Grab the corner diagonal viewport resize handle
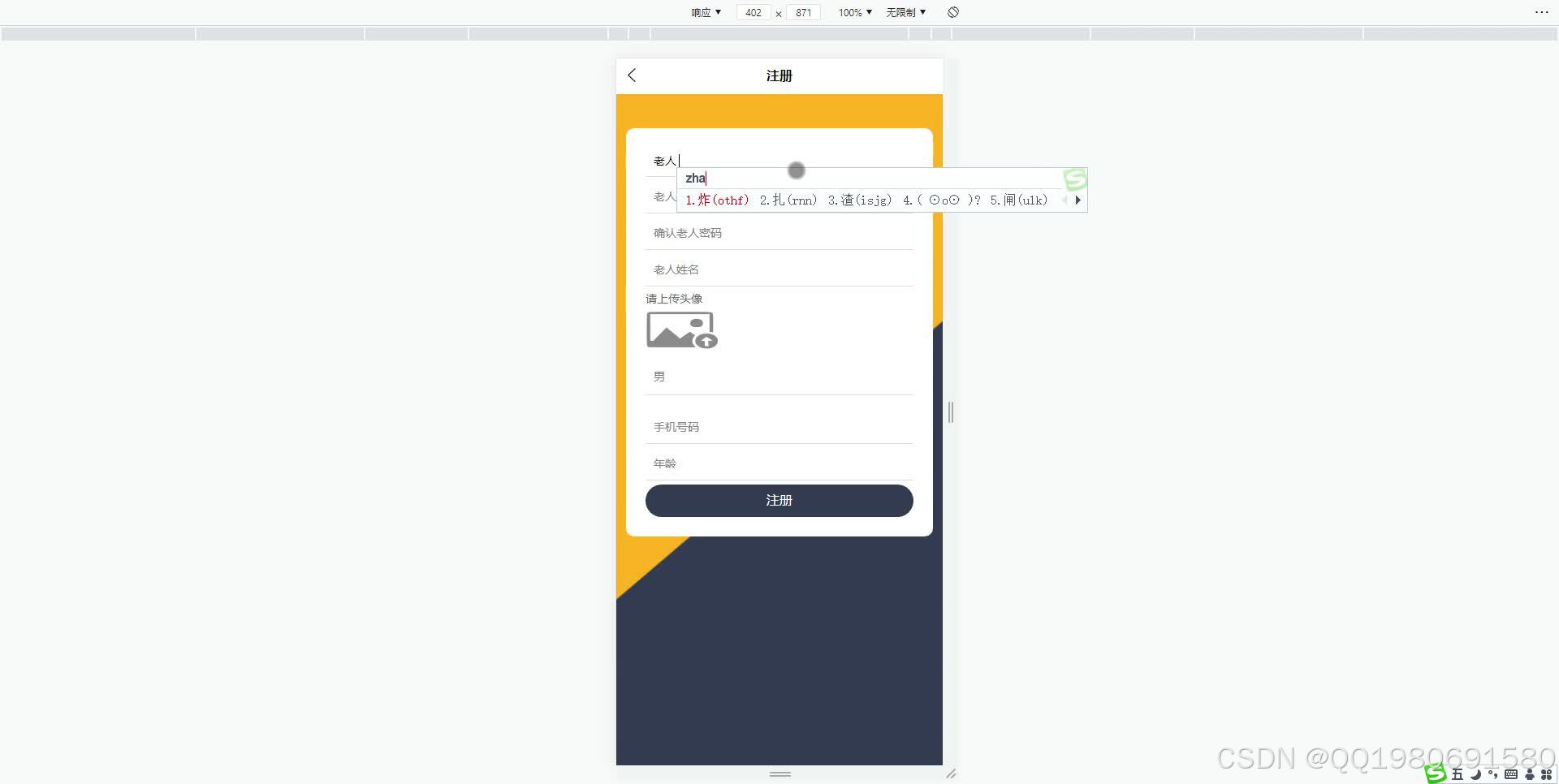1559x784 pixels. click(x=951, y=774)
